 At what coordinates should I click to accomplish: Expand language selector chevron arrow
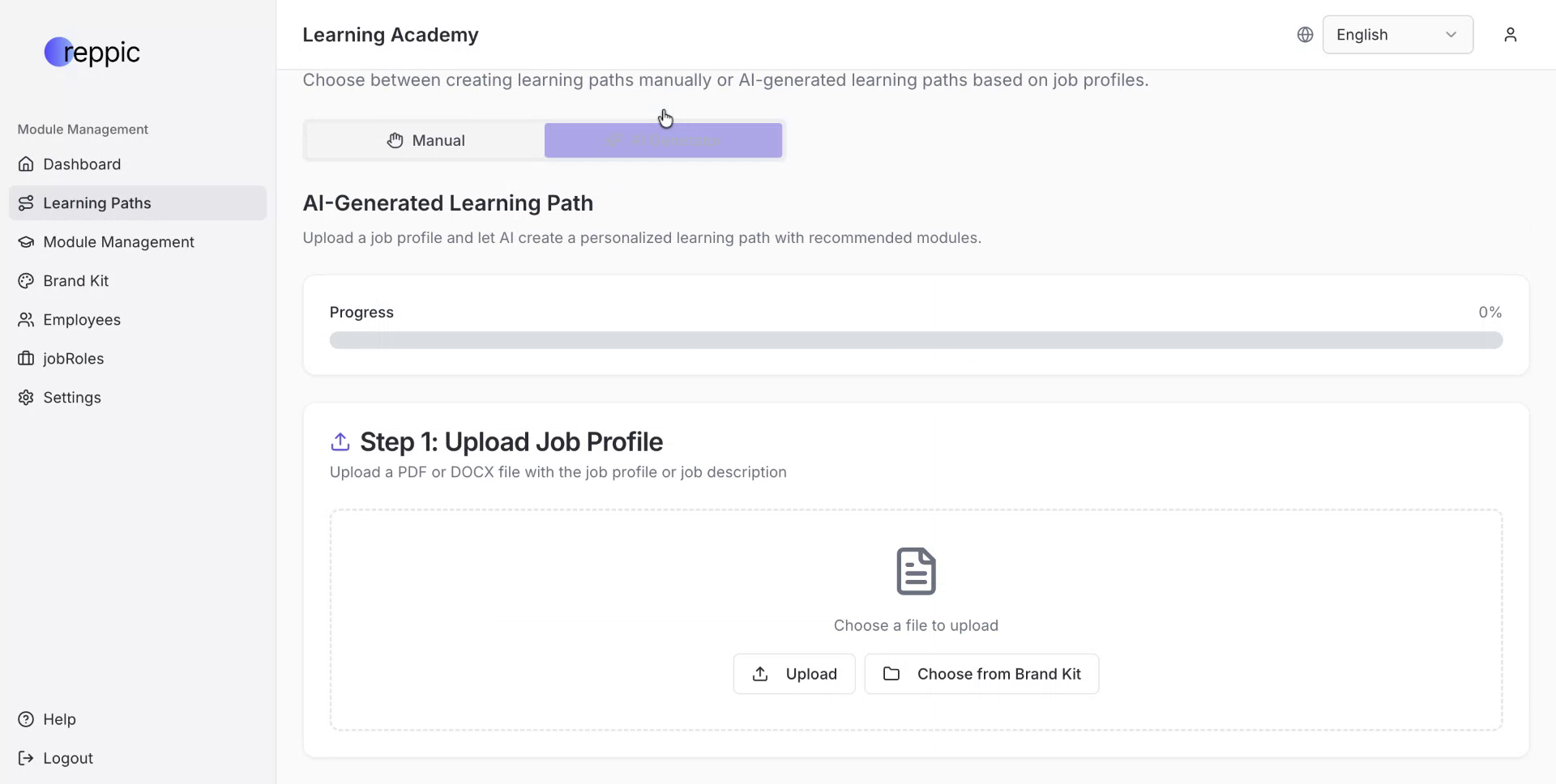click(1451, 35)
